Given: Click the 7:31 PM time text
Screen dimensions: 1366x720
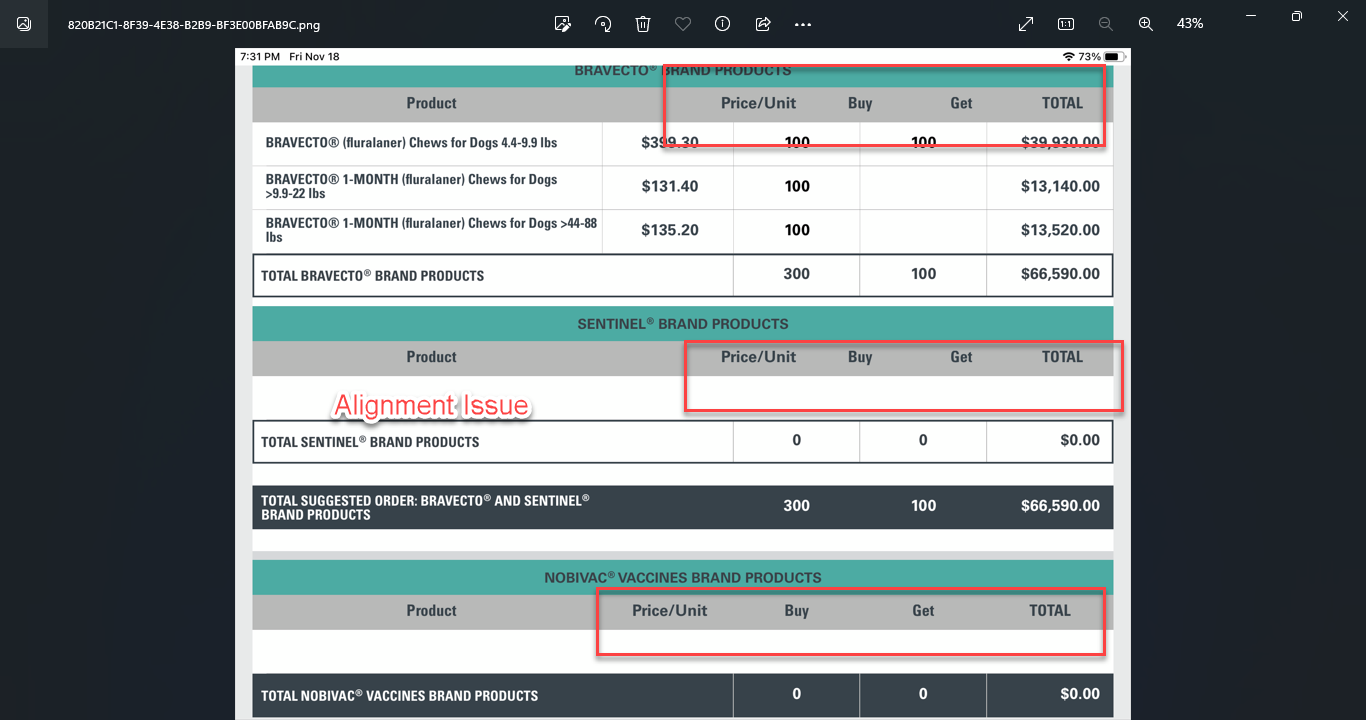Looking at the screenshot, I should pyautogui.click(x=260, y=57).
